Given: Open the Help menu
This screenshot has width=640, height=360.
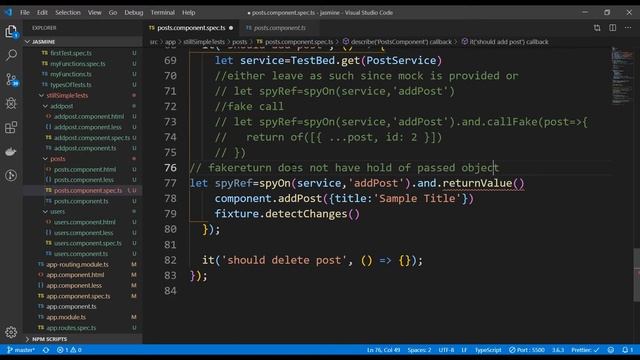Looking at the screenshot, I should point(189,13).
